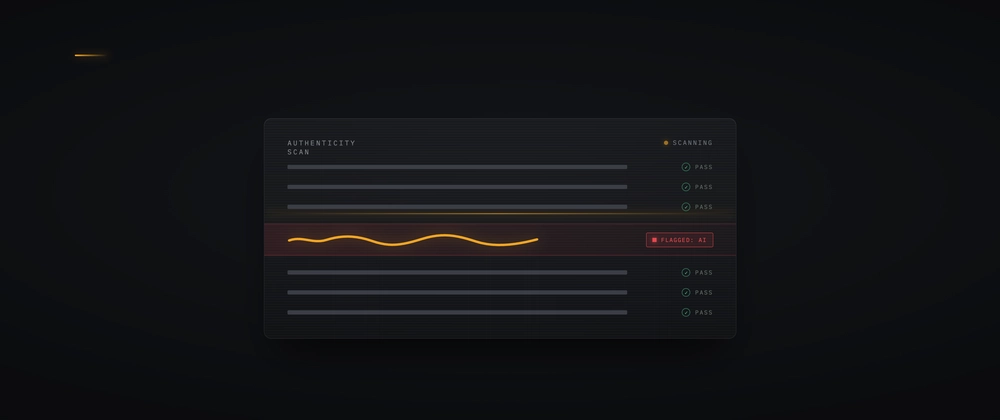Screen dimensions: 1000x420
Task: Click the orange scanning status dot
Action: (666, 143)
